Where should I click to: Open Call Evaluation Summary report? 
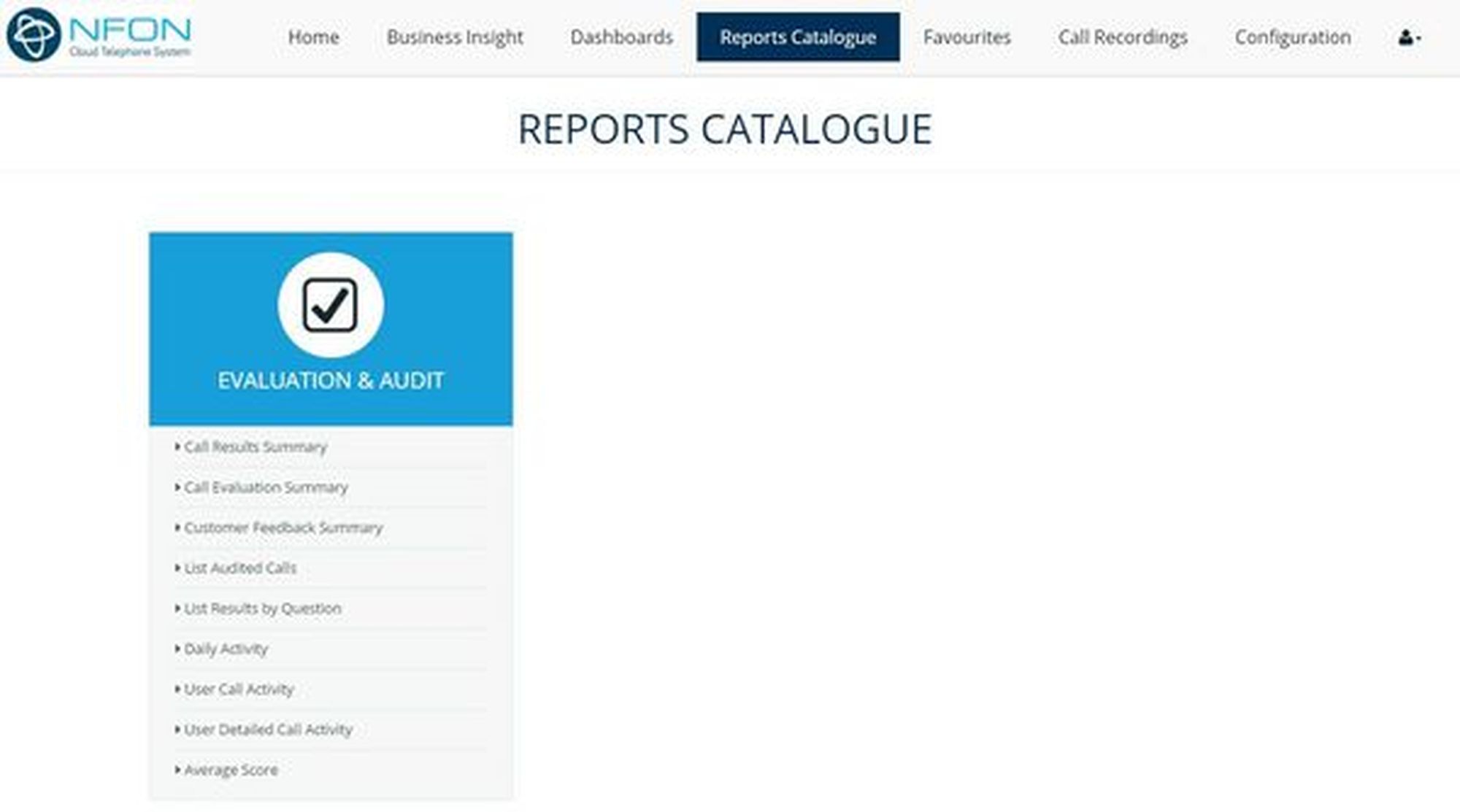(x=266, y=487)
